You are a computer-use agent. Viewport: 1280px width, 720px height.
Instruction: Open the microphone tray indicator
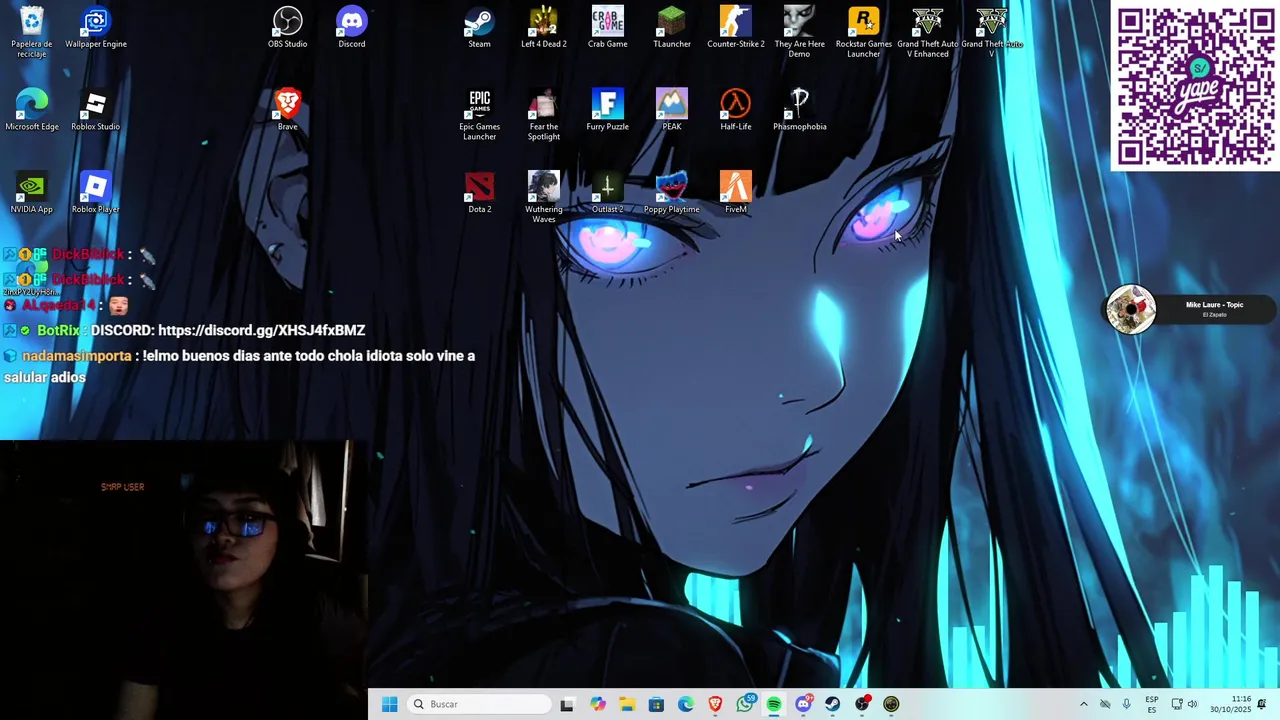[x=1127, y=704]
